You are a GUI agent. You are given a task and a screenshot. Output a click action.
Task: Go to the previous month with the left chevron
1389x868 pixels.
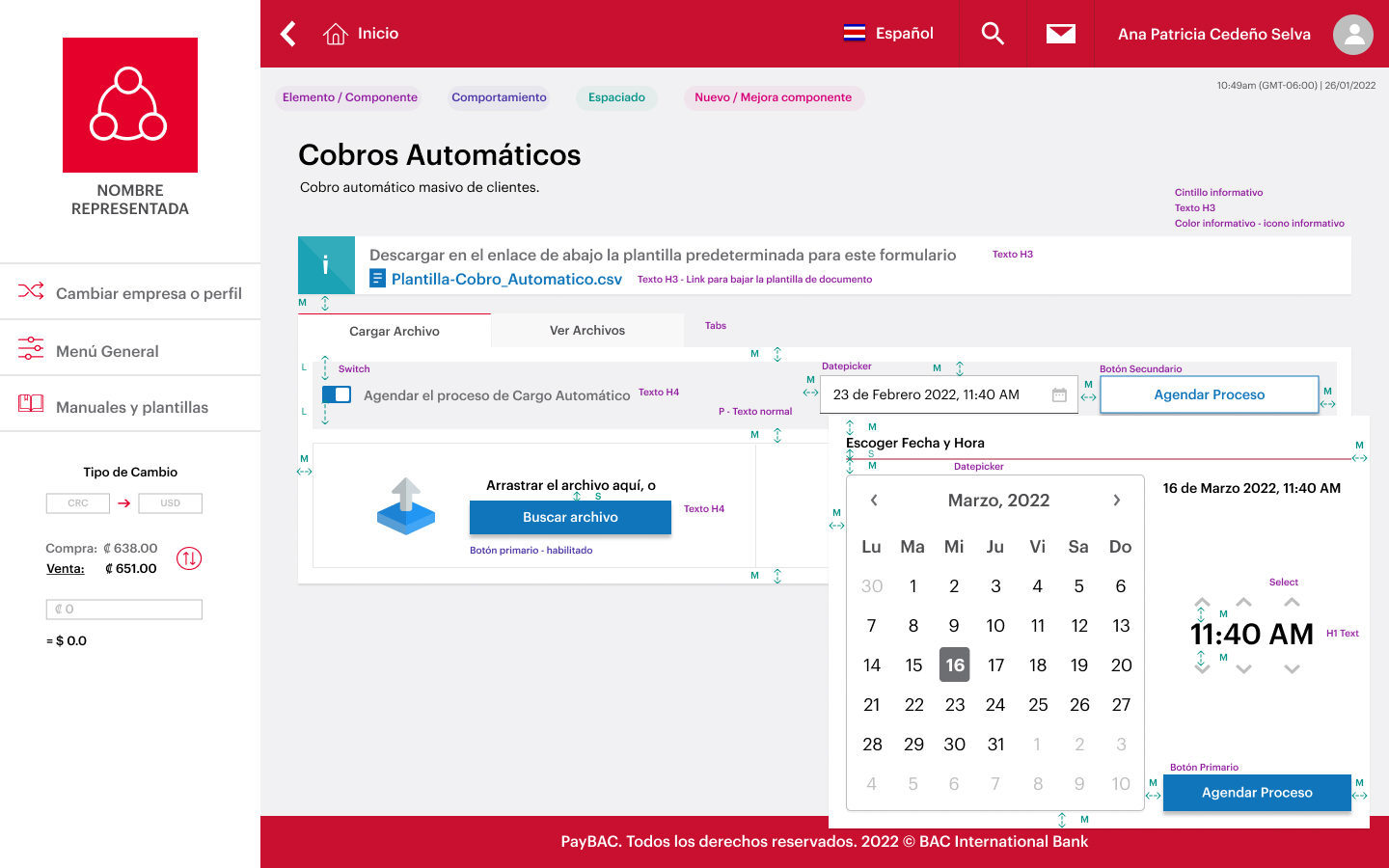pos(874,500)
